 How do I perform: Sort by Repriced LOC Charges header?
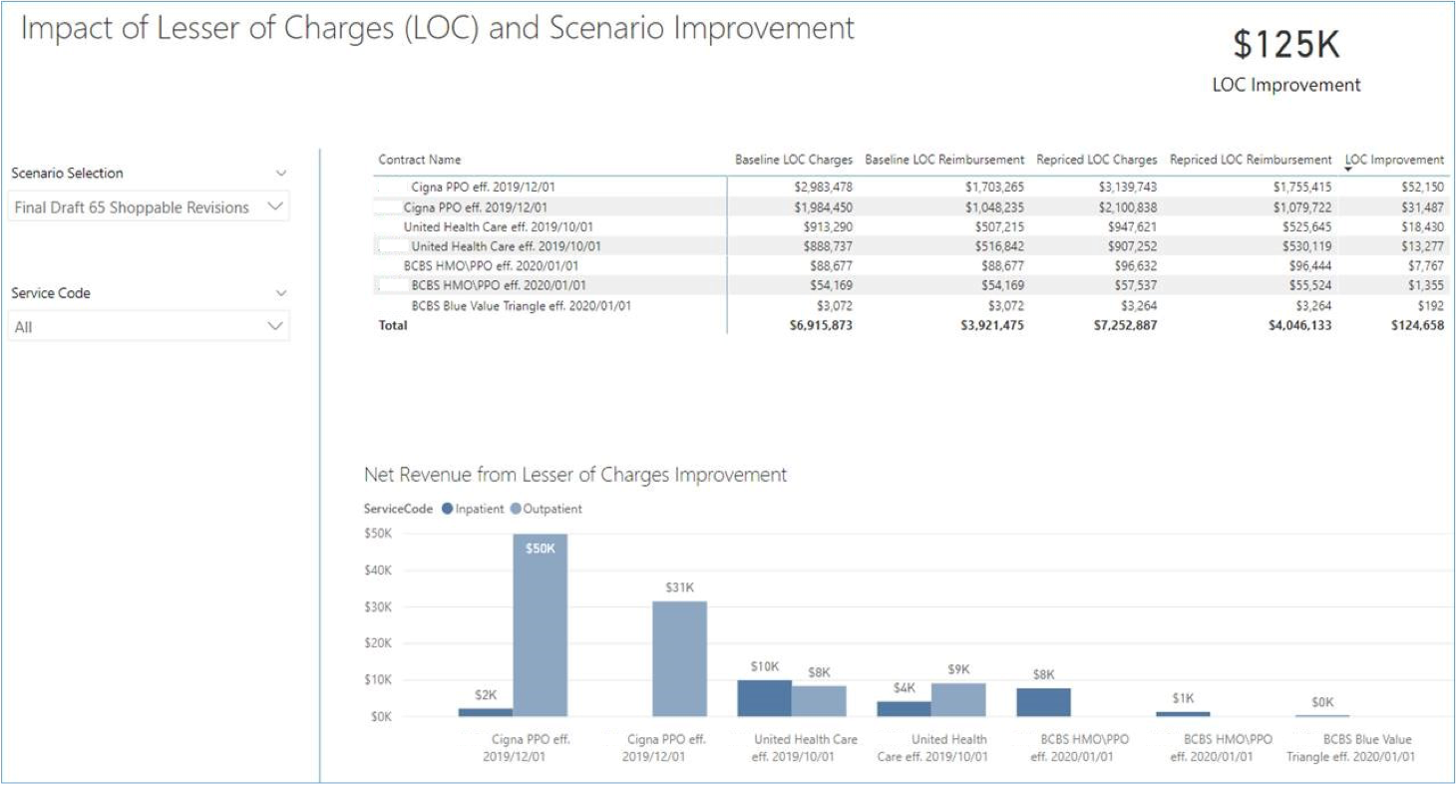point(1097,160)
